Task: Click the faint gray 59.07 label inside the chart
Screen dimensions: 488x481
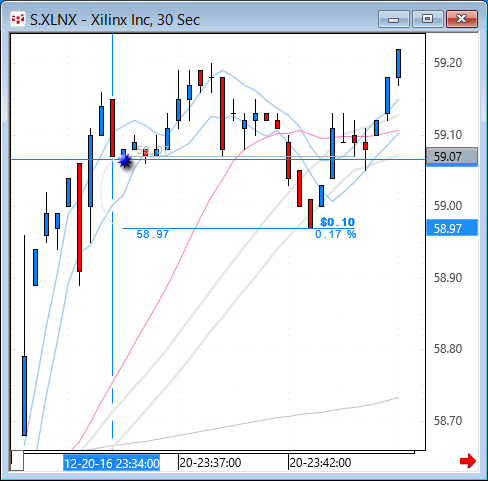Action: [x=153, y=150]
